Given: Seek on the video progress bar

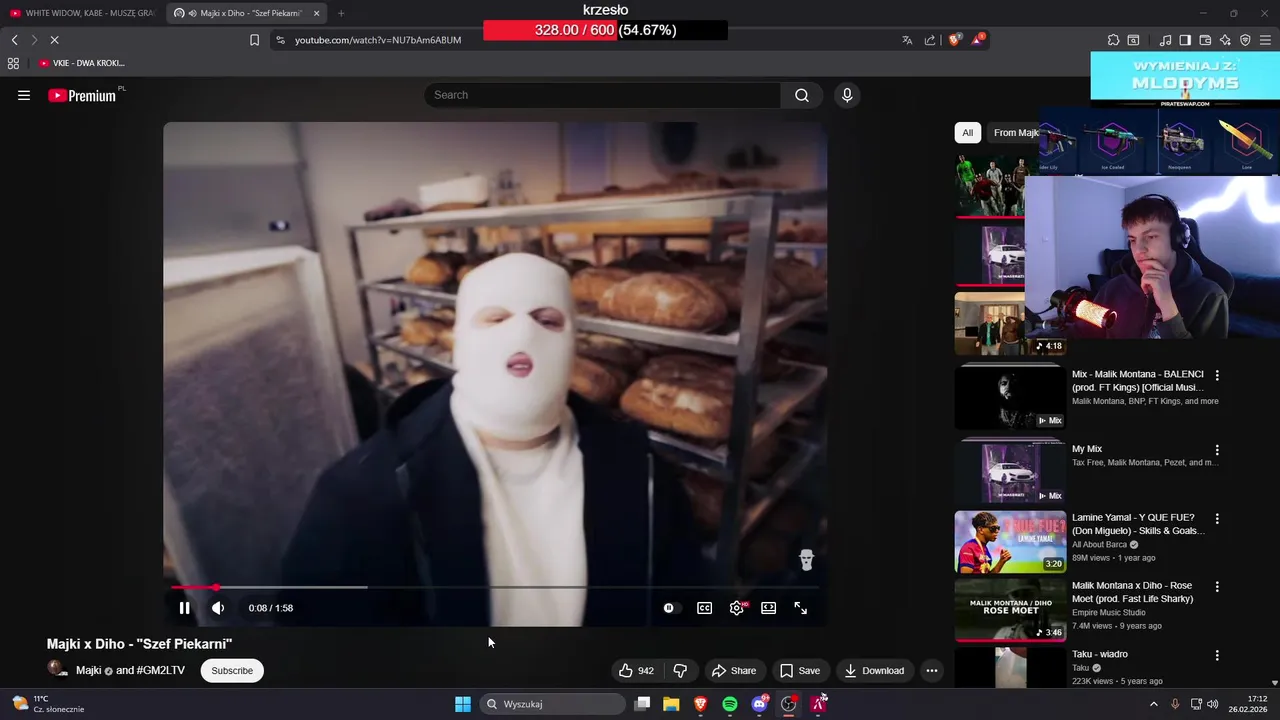Looking at the screenshot, I should (495, 587).
